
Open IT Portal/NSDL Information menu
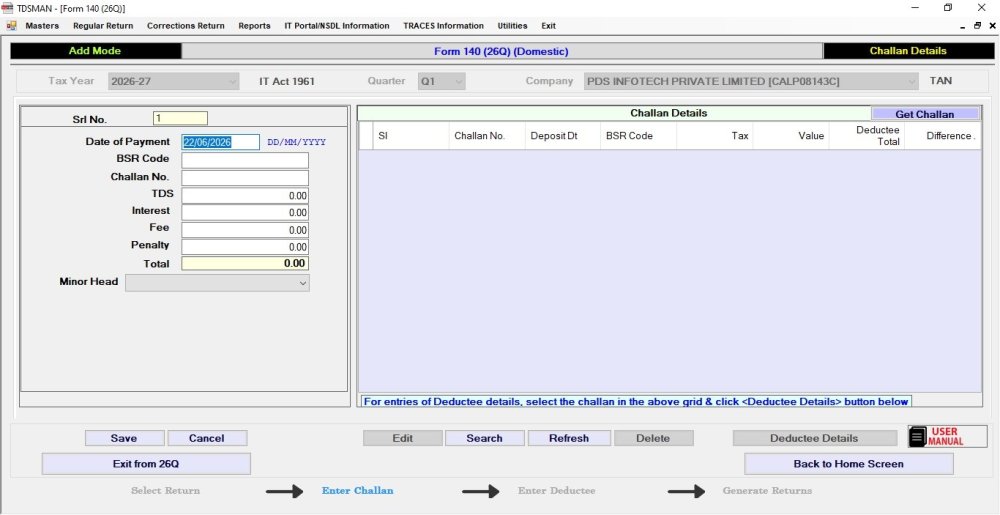(x=337, y=26)
